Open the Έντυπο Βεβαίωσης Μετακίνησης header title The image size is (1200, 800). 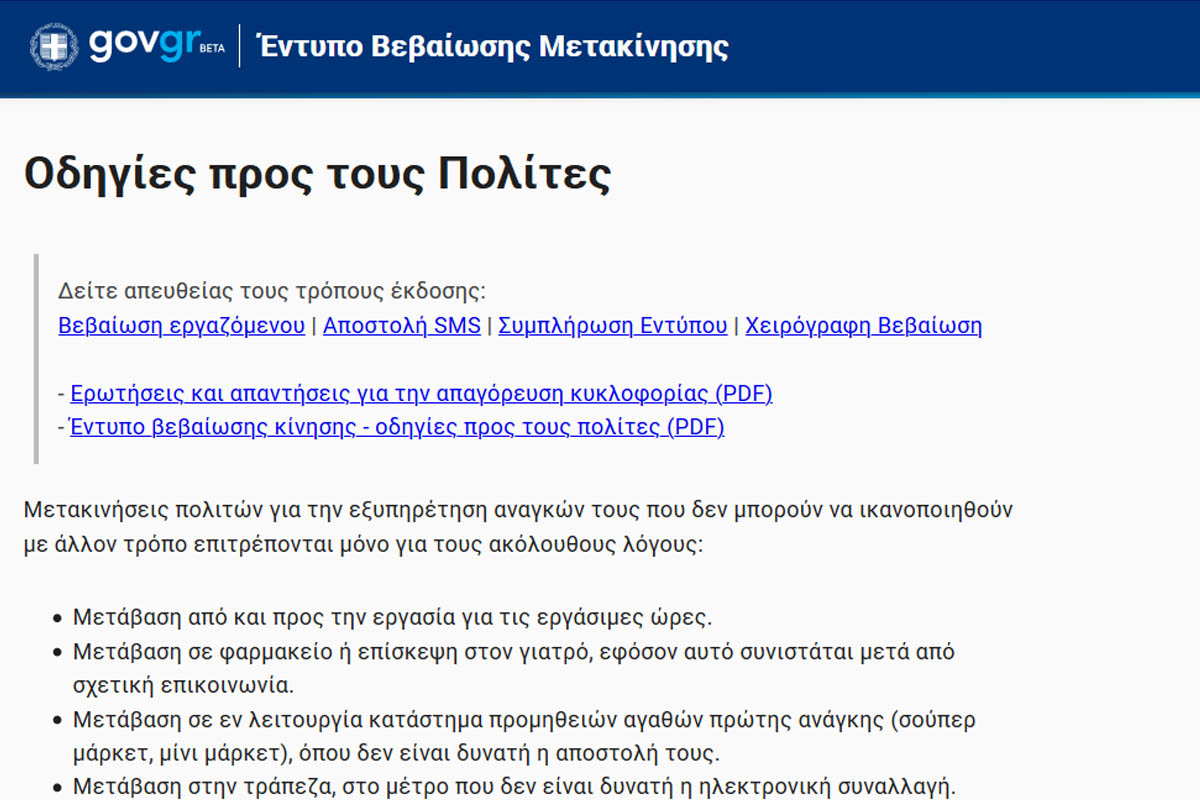coord(492,47)
